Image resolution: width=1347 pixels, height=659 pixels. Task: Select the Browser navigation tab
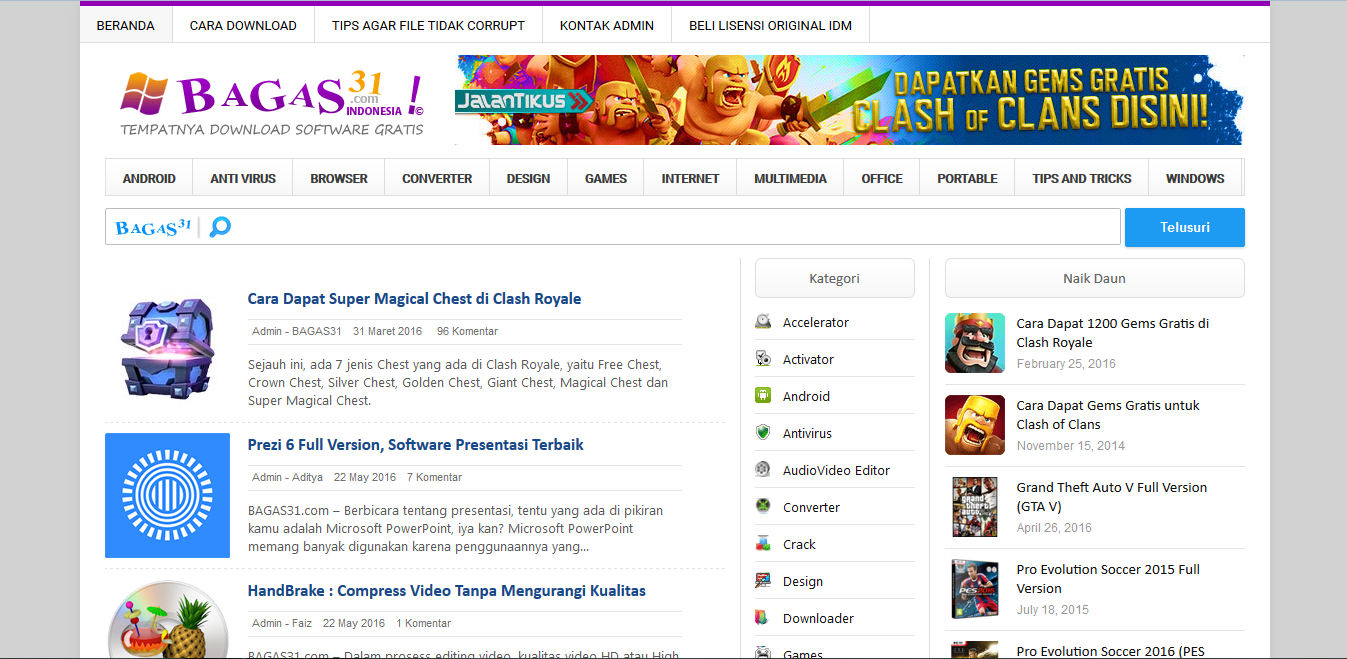click(339, 178)
